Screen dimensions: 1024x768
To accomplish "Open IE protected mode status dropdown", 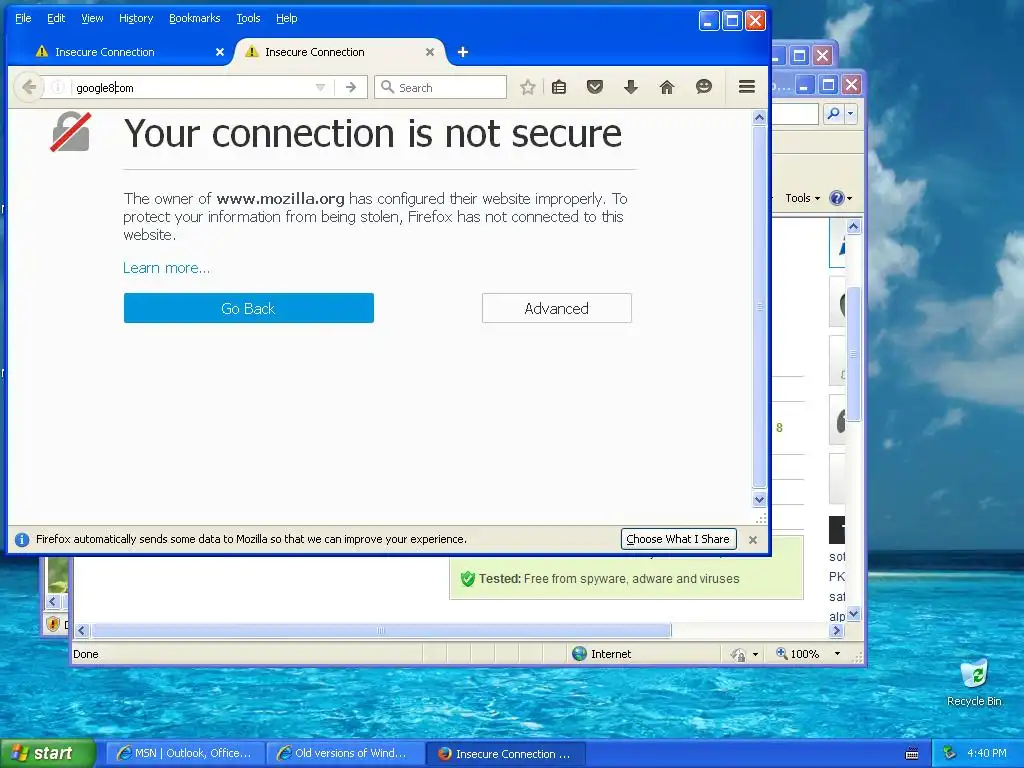I will [755, 654].
